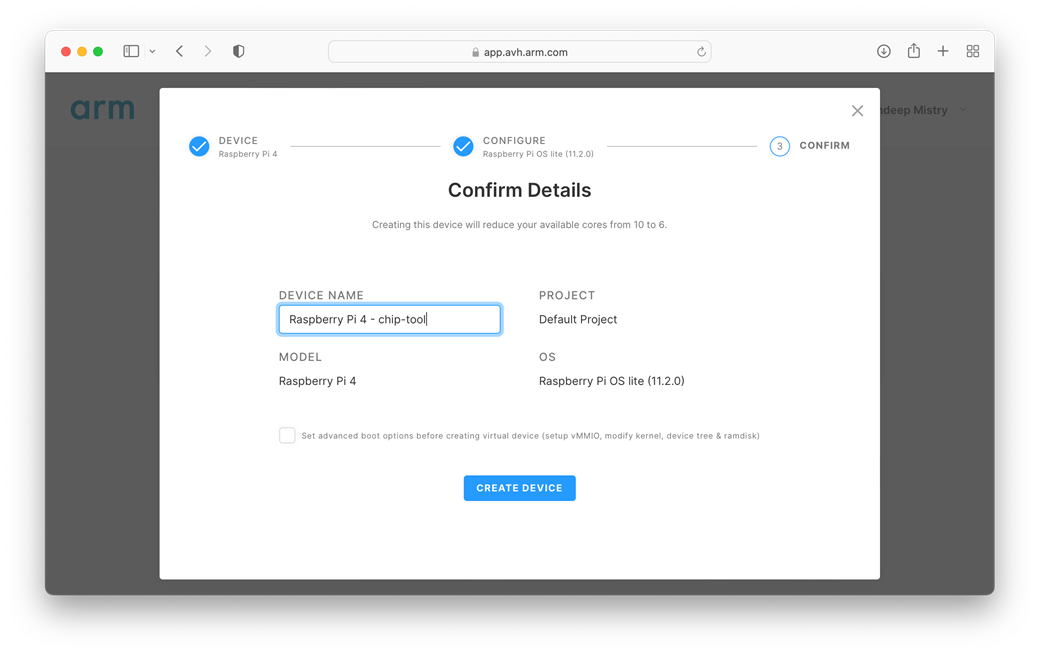
Task: Click the Safari sidebar toggle icon
Action: pos(131,51)
